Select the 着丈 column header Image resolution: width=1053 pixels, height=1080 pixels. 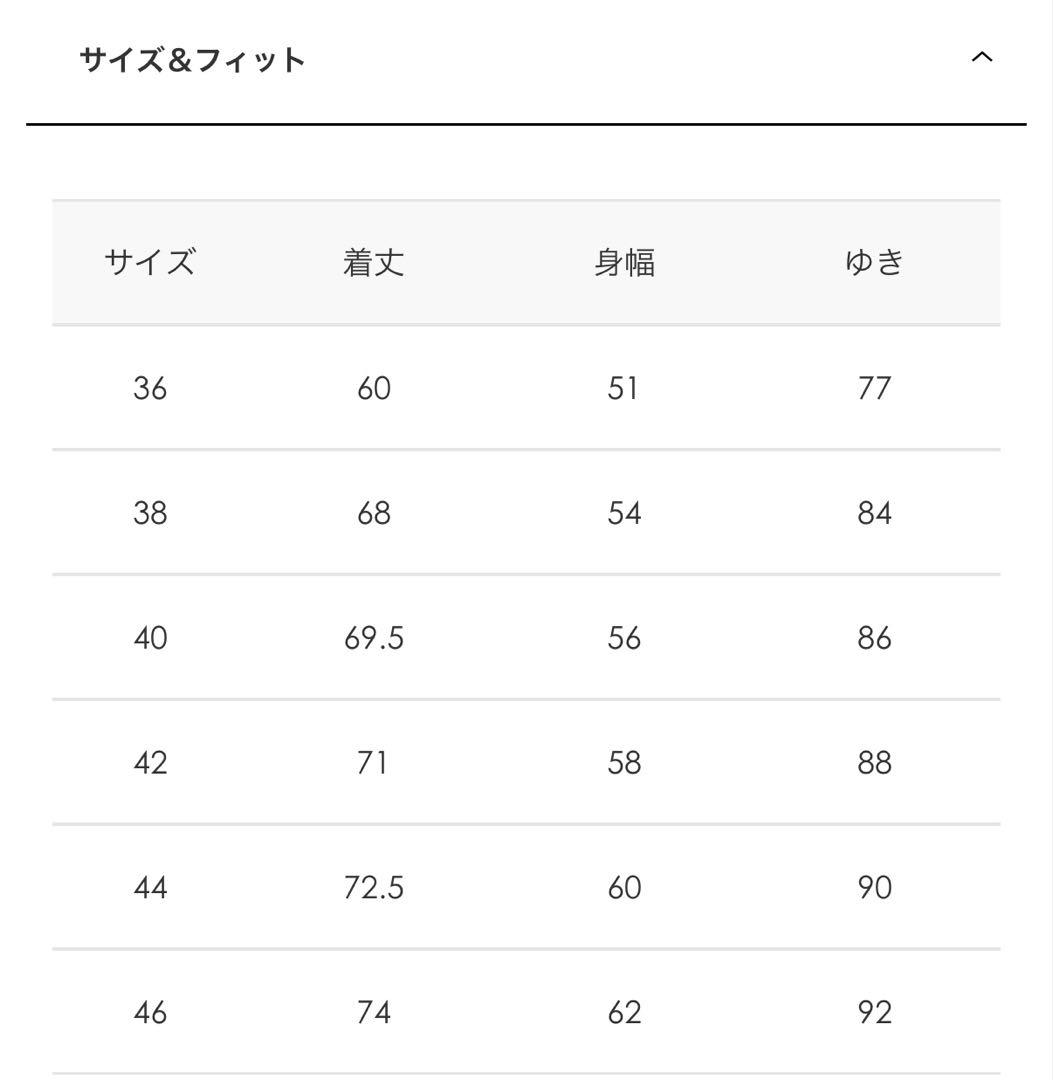(x=375, y=262)
